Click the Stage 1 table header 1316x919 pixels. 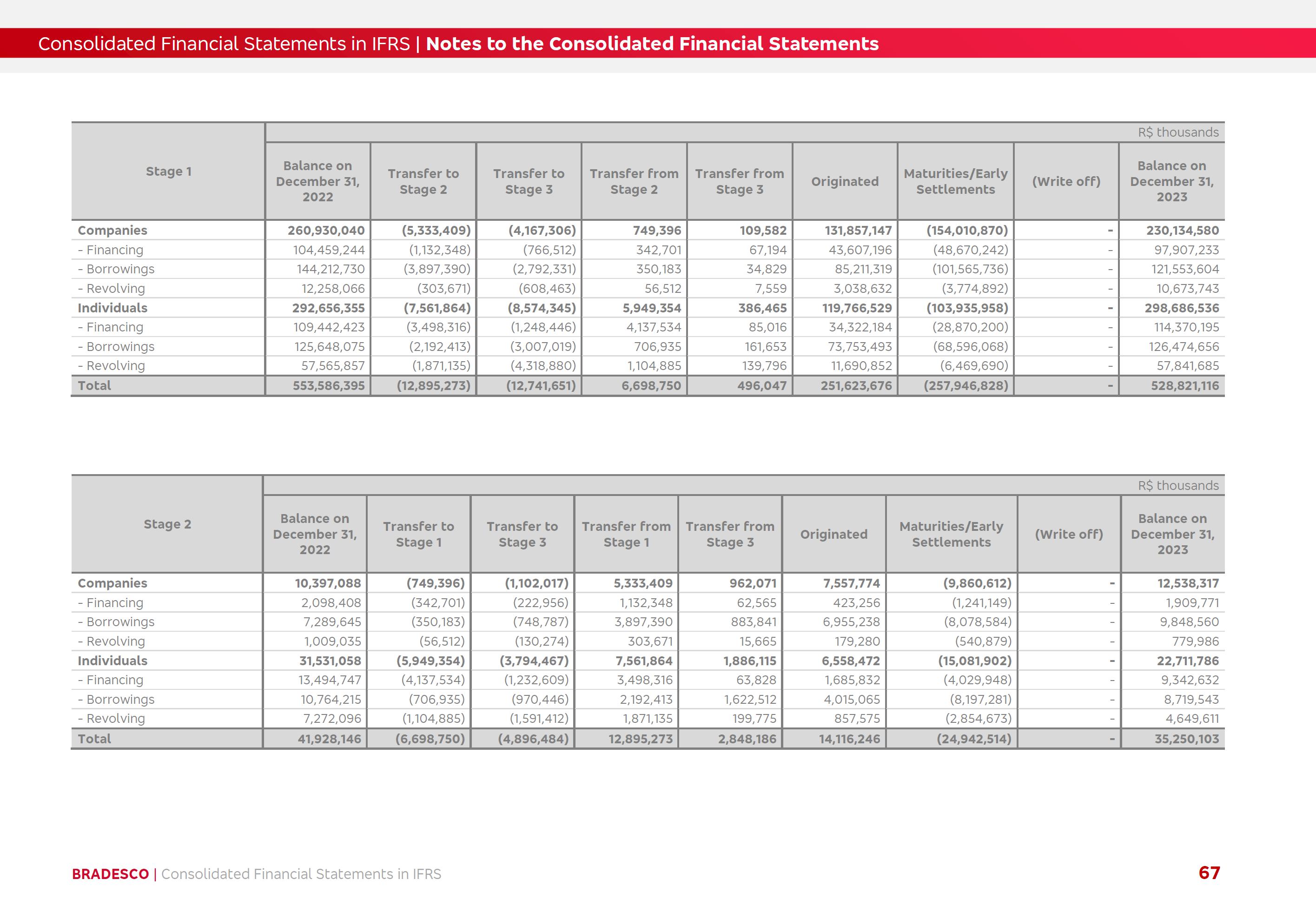click(169, 172)
